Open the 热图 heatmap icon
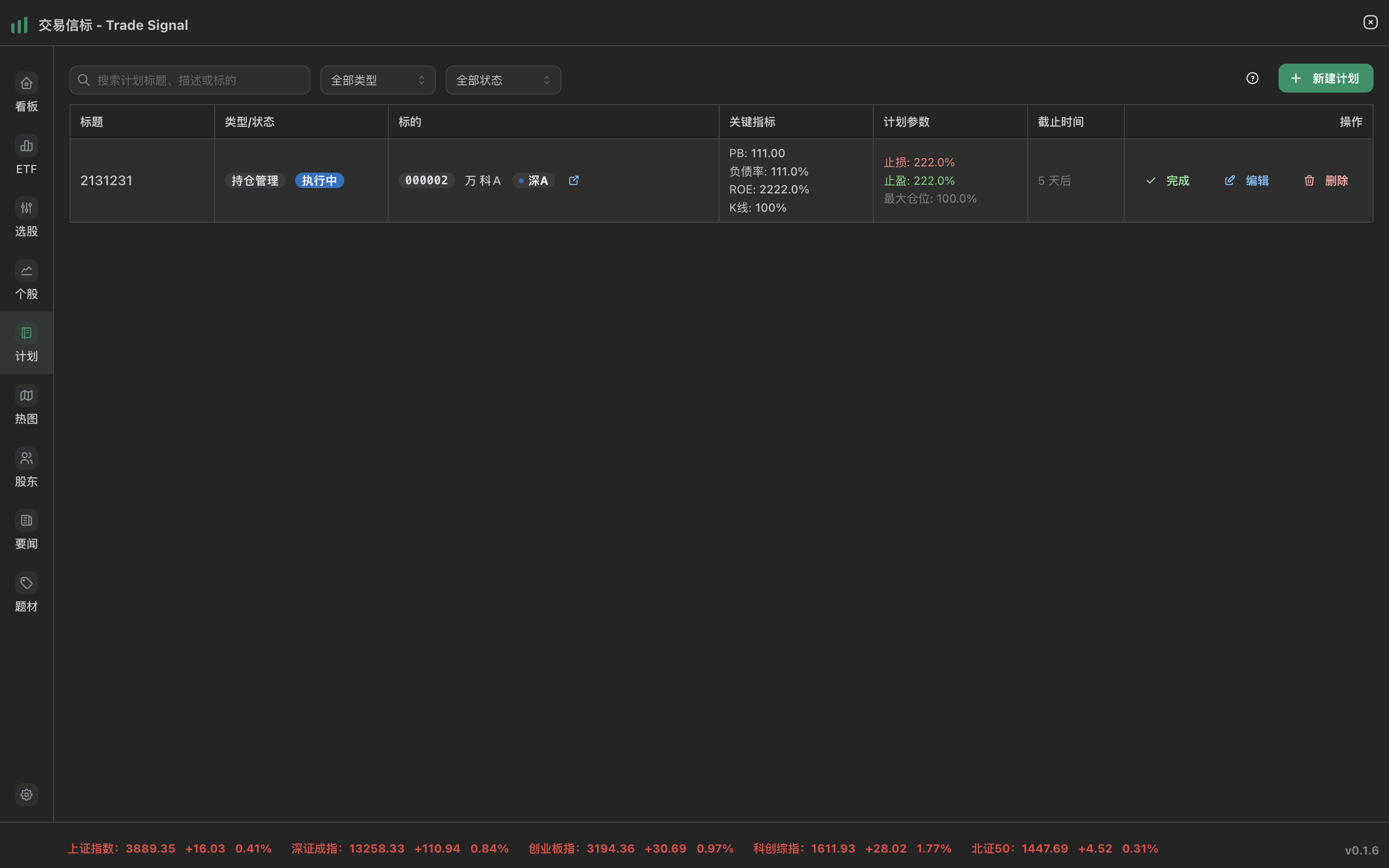1389x868 pixels. [27, 395]
